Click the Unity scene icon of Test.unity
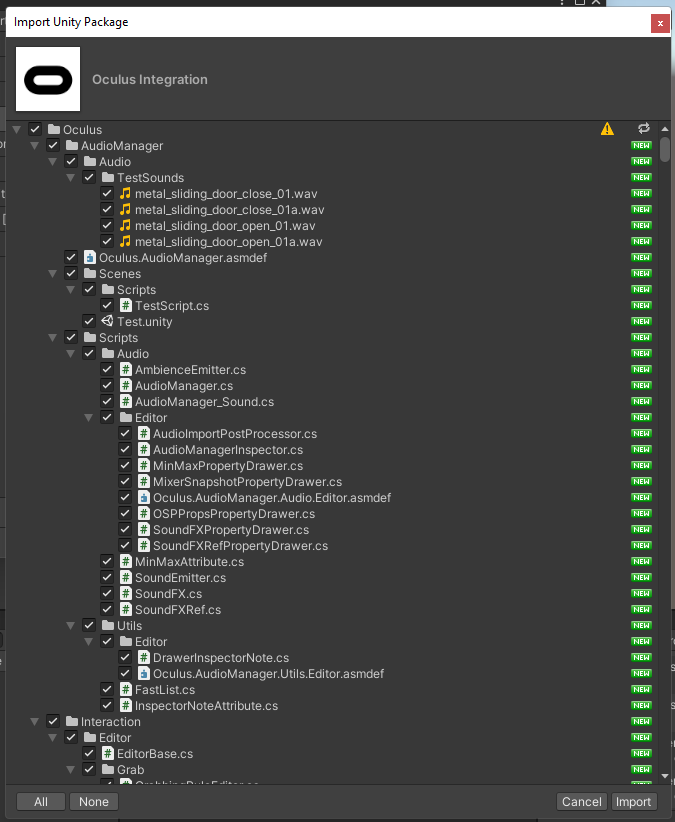675x822 pixels. (107, 321)
